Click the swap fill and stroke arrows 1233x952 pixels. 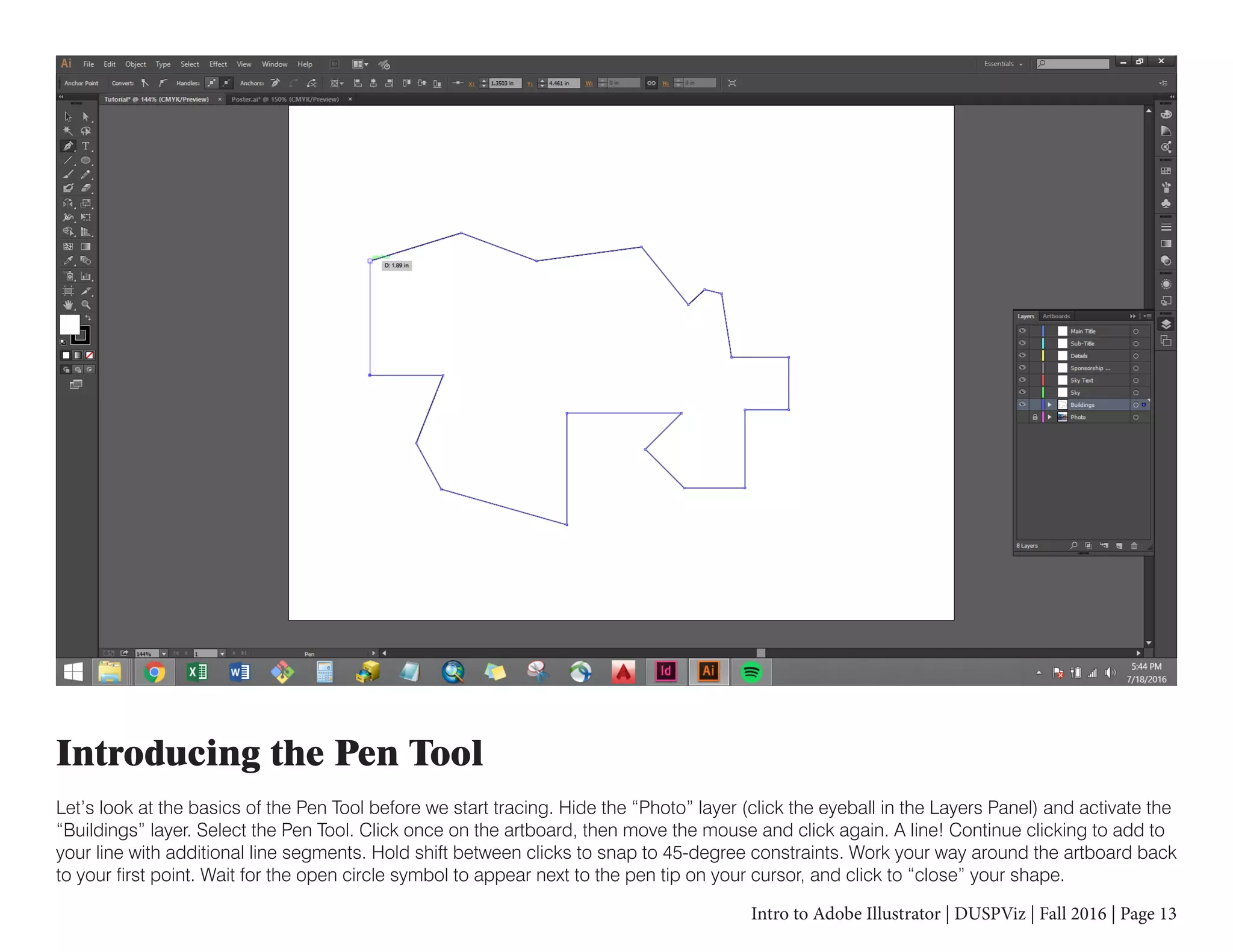click(88, 318)
